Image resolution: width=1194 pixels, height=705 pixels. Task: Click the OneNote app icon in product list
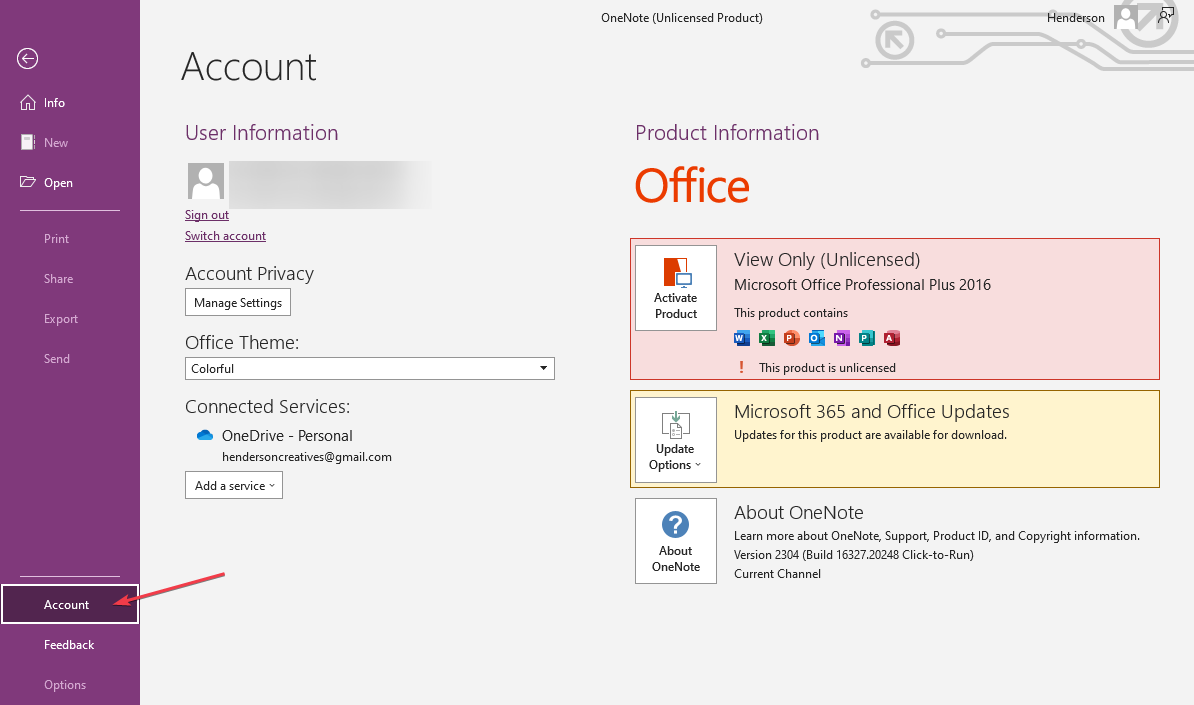tap(841, 338)
